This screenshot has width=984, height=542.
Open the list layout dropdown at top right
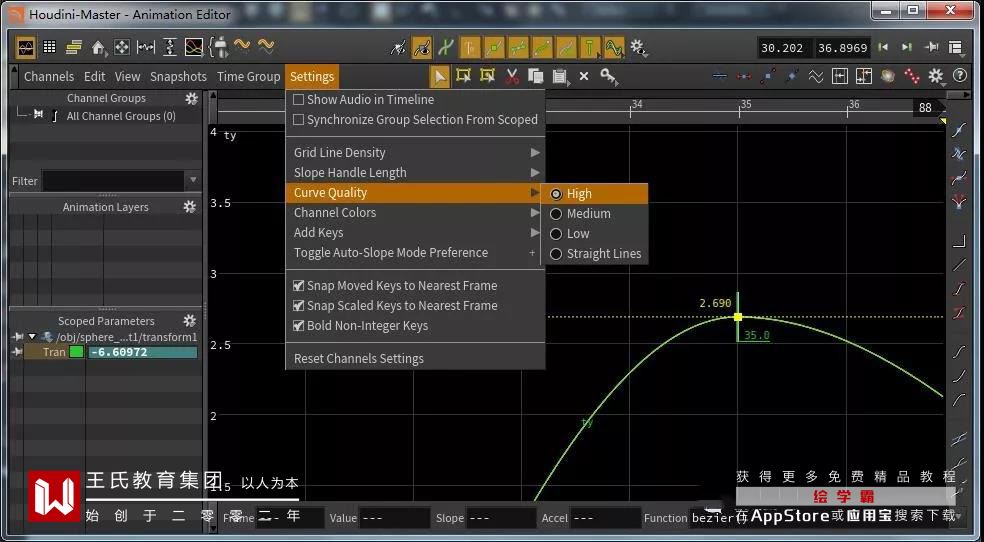click(955, 47)
